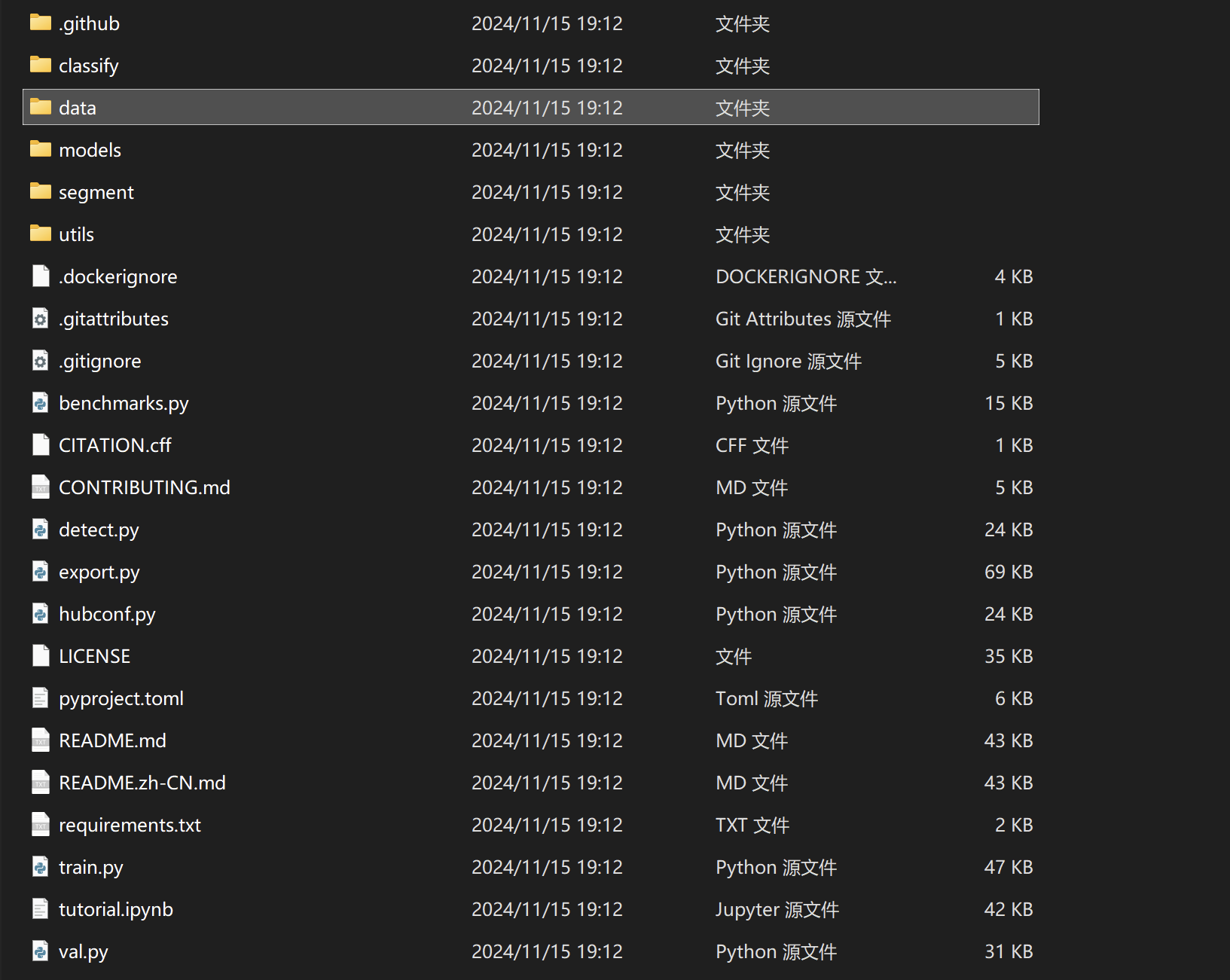Click the Jupyter 源文件 type cell
Screen dimensions: 1230x980
tap(777, 910)
